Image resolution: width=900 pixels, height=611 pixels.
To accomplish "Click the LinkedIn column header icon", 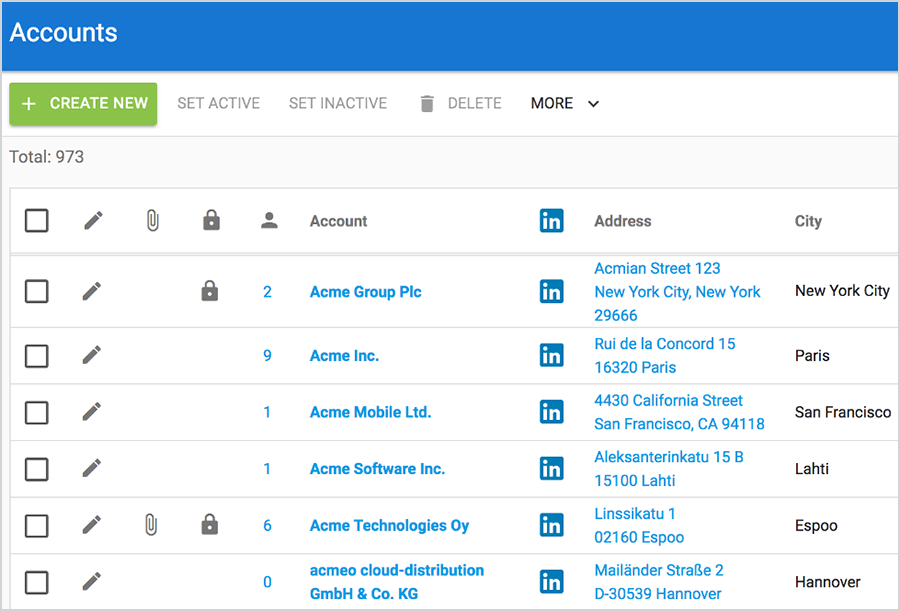I will click(x=552, y=221).
